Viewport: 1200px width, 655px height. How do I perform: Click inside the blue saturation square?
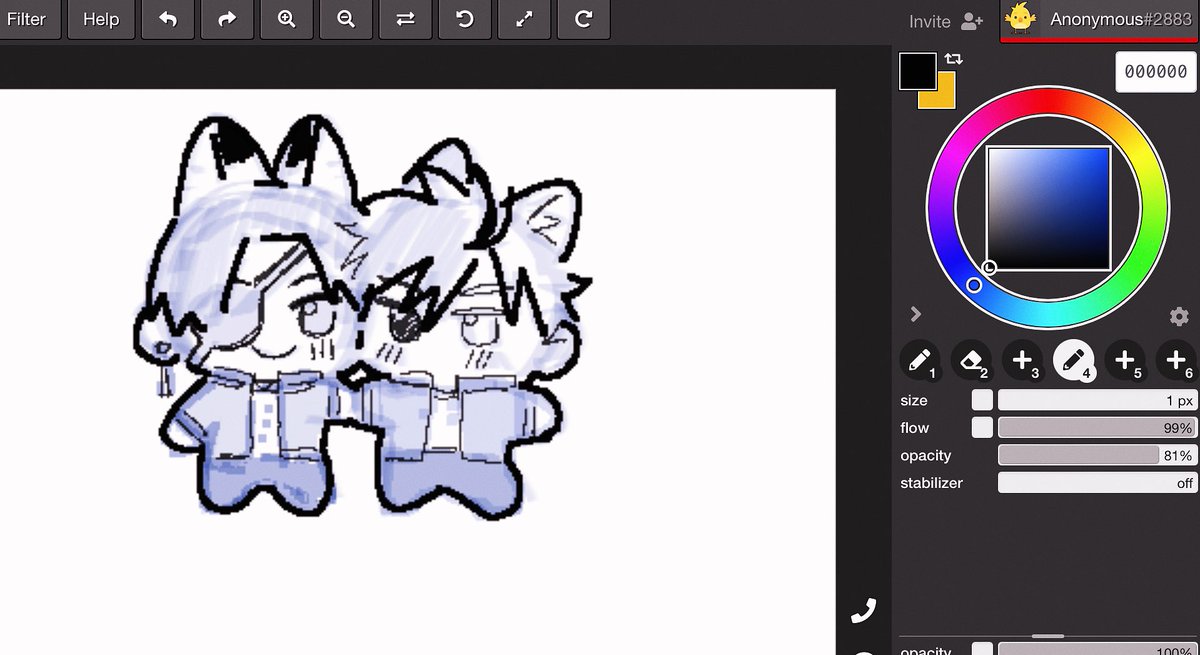click(x=1048, y=208)
